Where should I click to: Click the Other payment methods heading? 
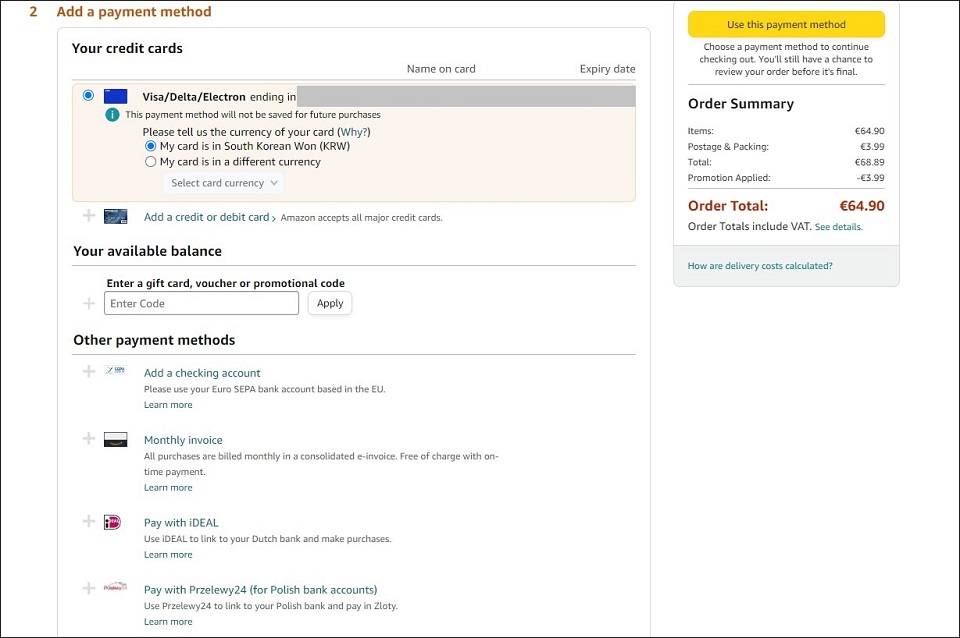coord(154,340)
